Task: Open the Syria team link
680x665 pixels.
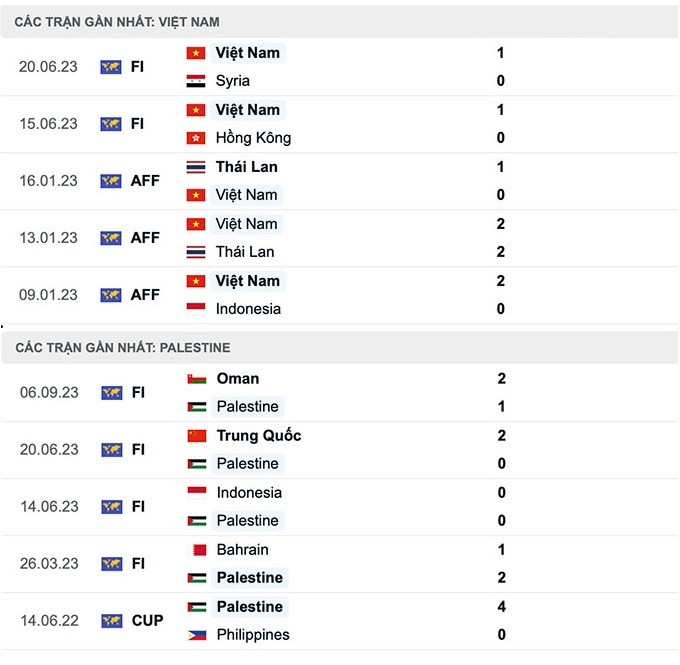Action: [233, 81]
